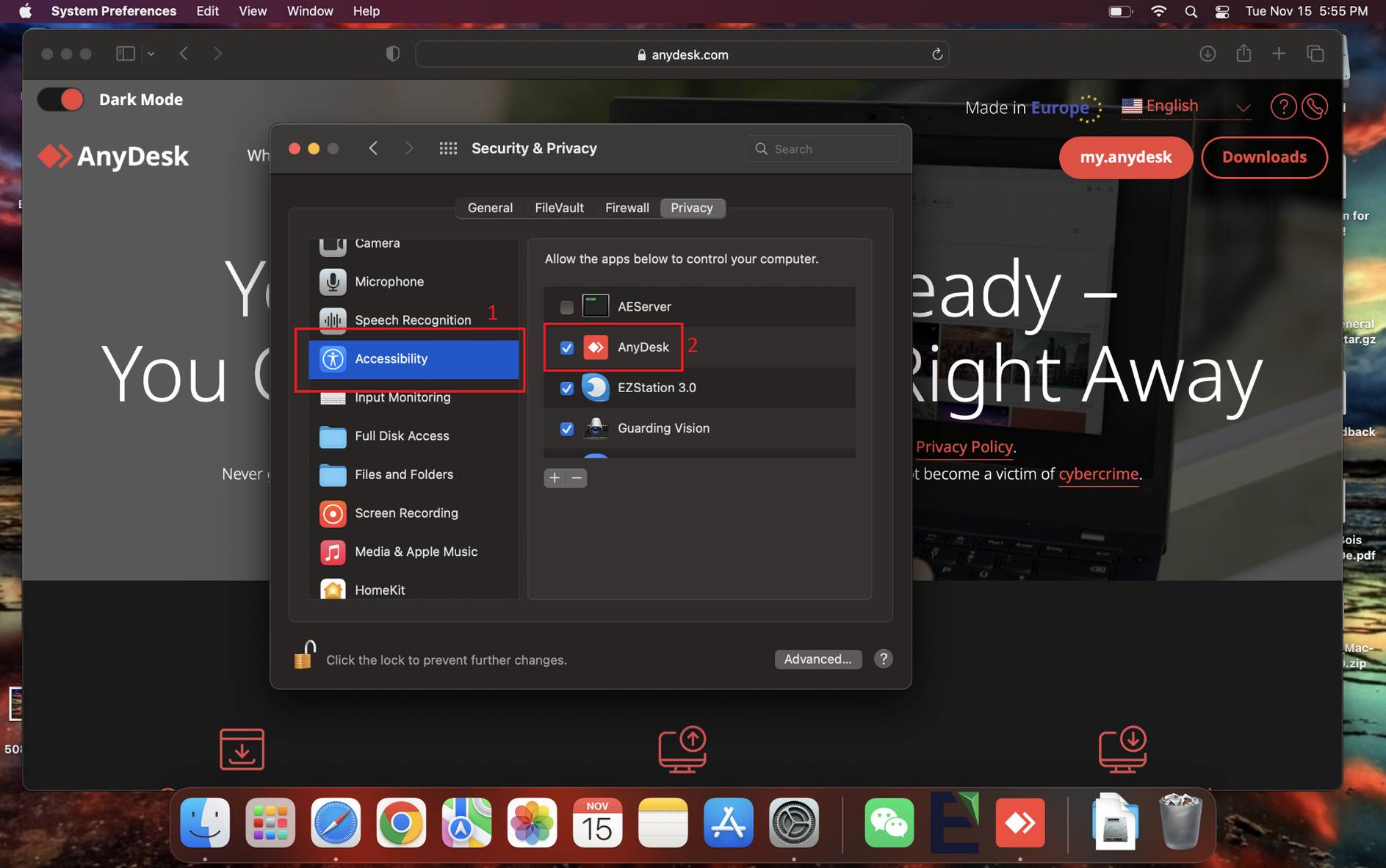The image size is (1386, 868).
Task: Select the Accessibility icon in the sidebar
Action: pos(332,358)
